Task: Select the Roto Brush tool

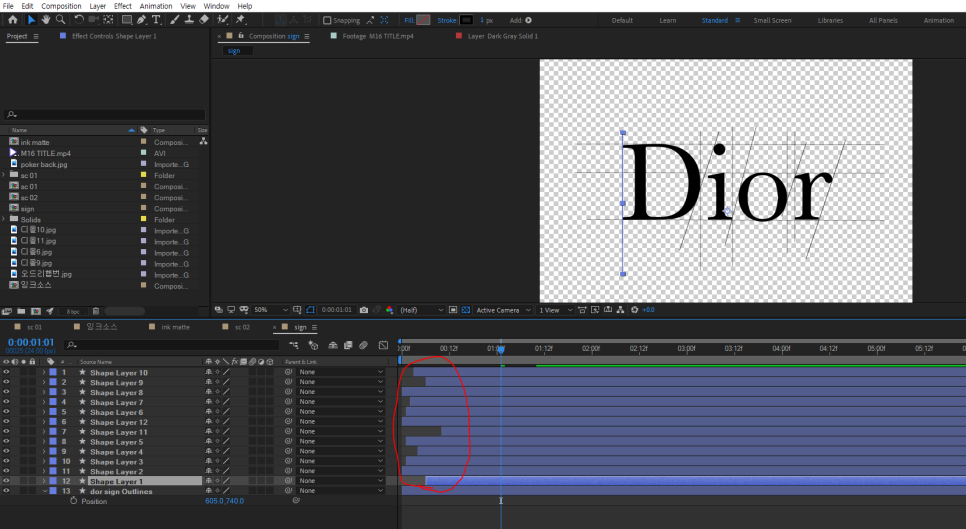Action: coord(224,20)
